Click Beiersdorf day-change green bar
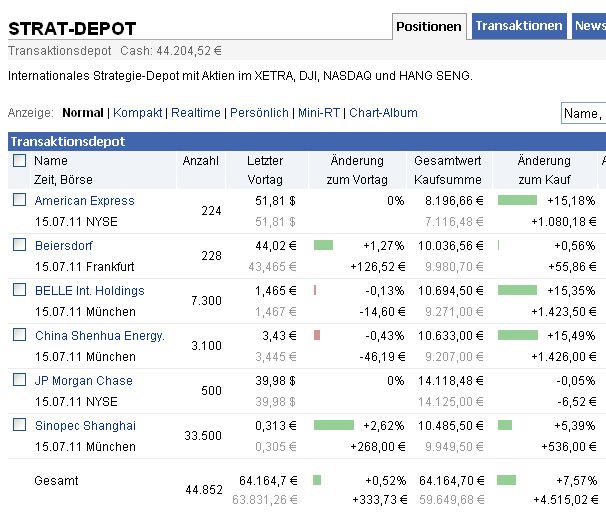 tap(323, 245)
